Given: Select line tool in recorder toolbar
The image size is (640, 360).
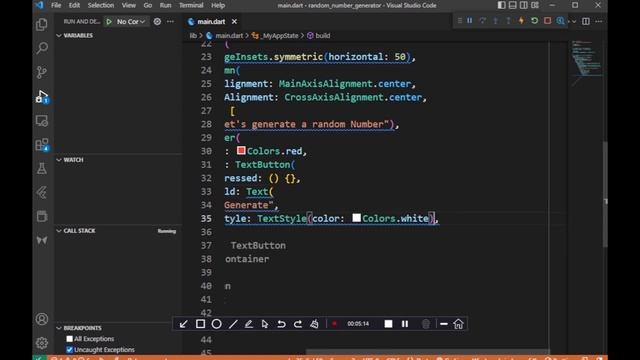Looking at the screenshot, I should 233,324.
